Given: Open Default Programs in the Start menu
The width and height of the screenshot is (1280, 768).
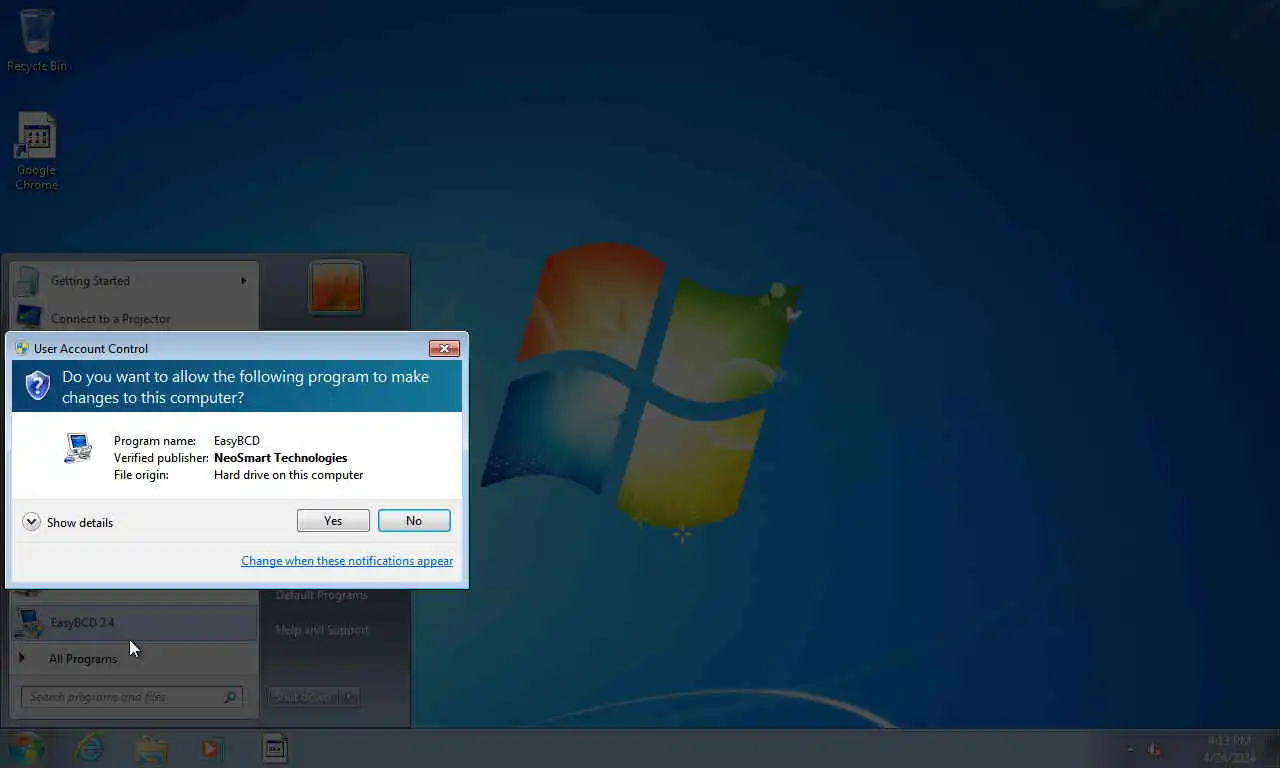Looking at the screenshot, I should (322, 595).
